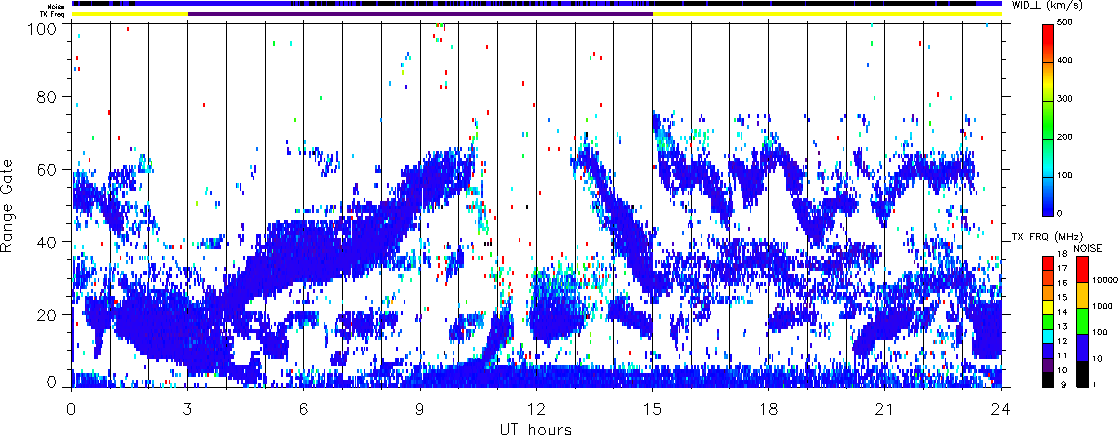
Task: Click the 24 tick on UT hours axis
Action: (x=1001, y=409)
